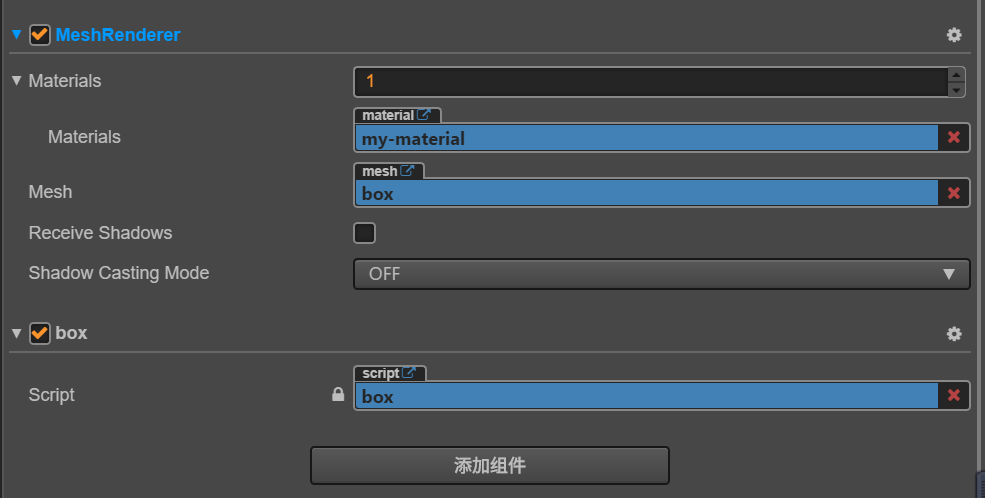Collapse the box script component
The image size is (985, 498).
pyautogui.click(x=16, y=333)
